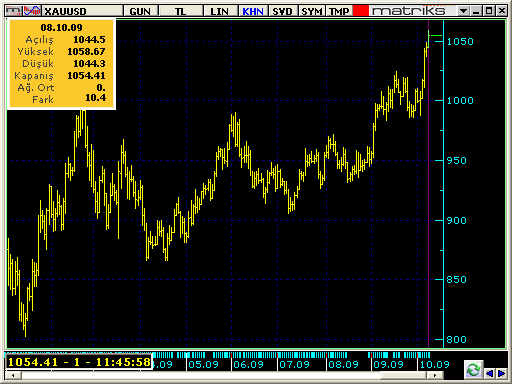The width and height of the screenshot is (512, 384).
Task: Click the blue right arrow icon
Action: (x=501, y=373)
